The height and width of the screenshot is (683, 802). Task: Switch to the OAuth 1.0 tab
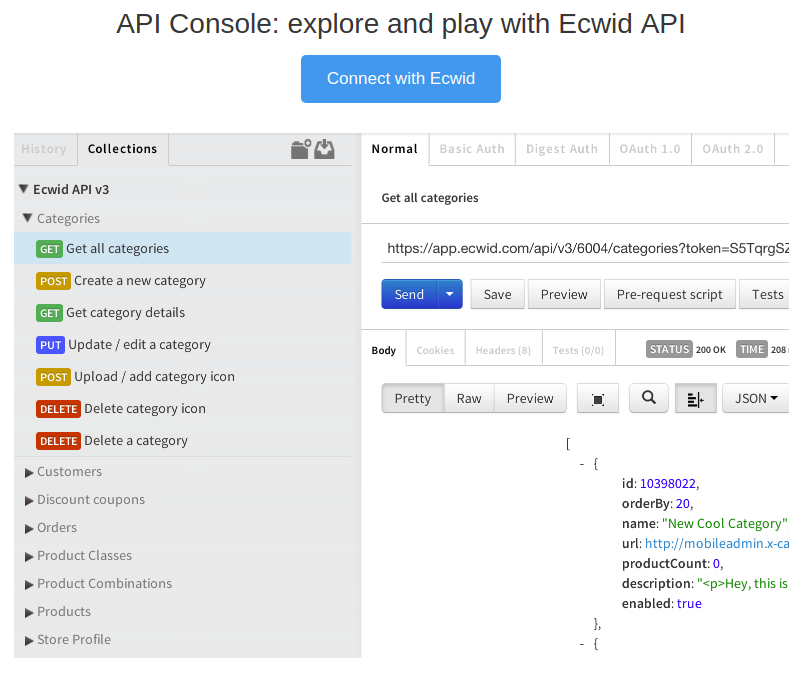tap(650, 149)
